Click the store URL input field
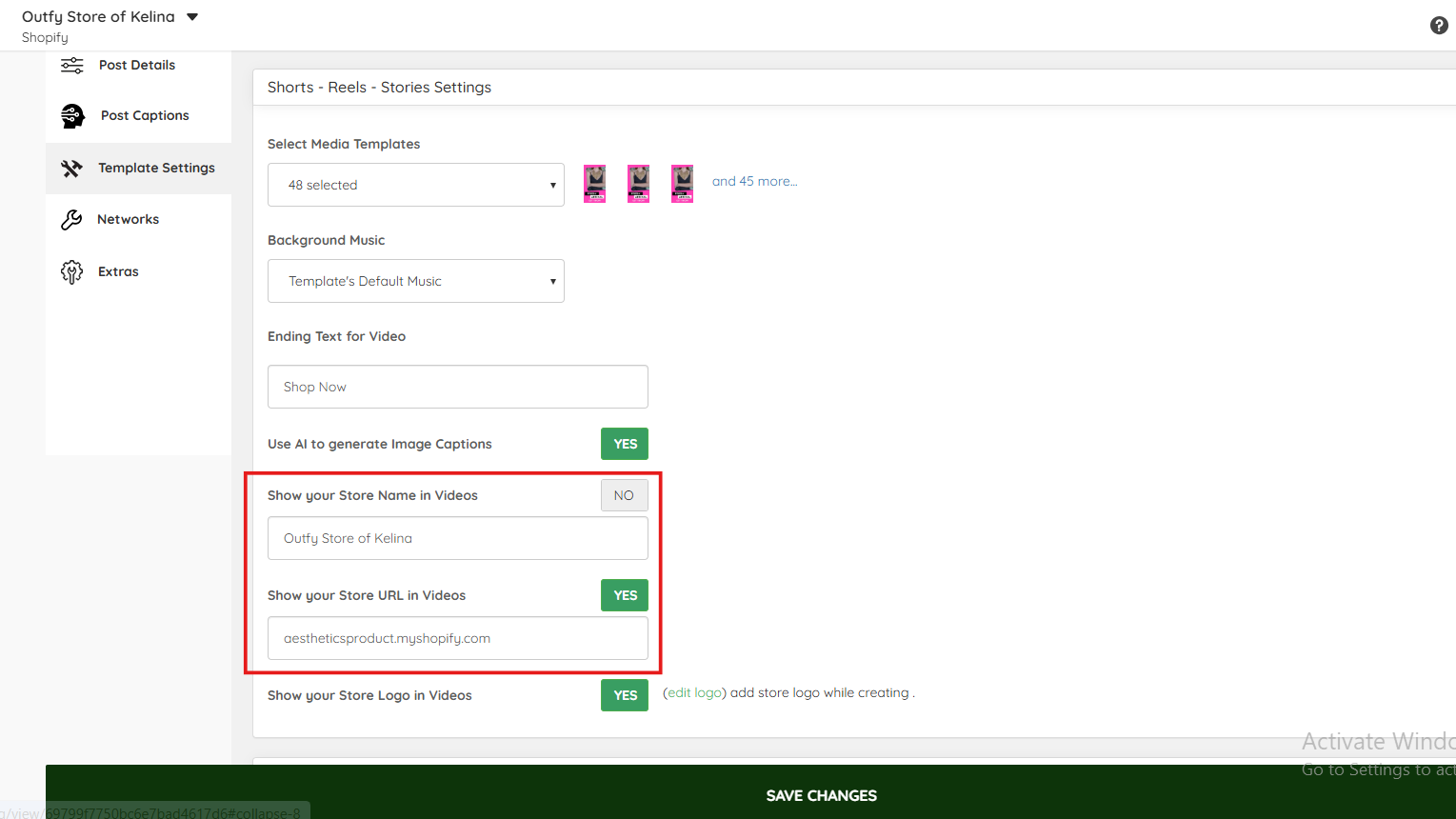 point(458,638)
